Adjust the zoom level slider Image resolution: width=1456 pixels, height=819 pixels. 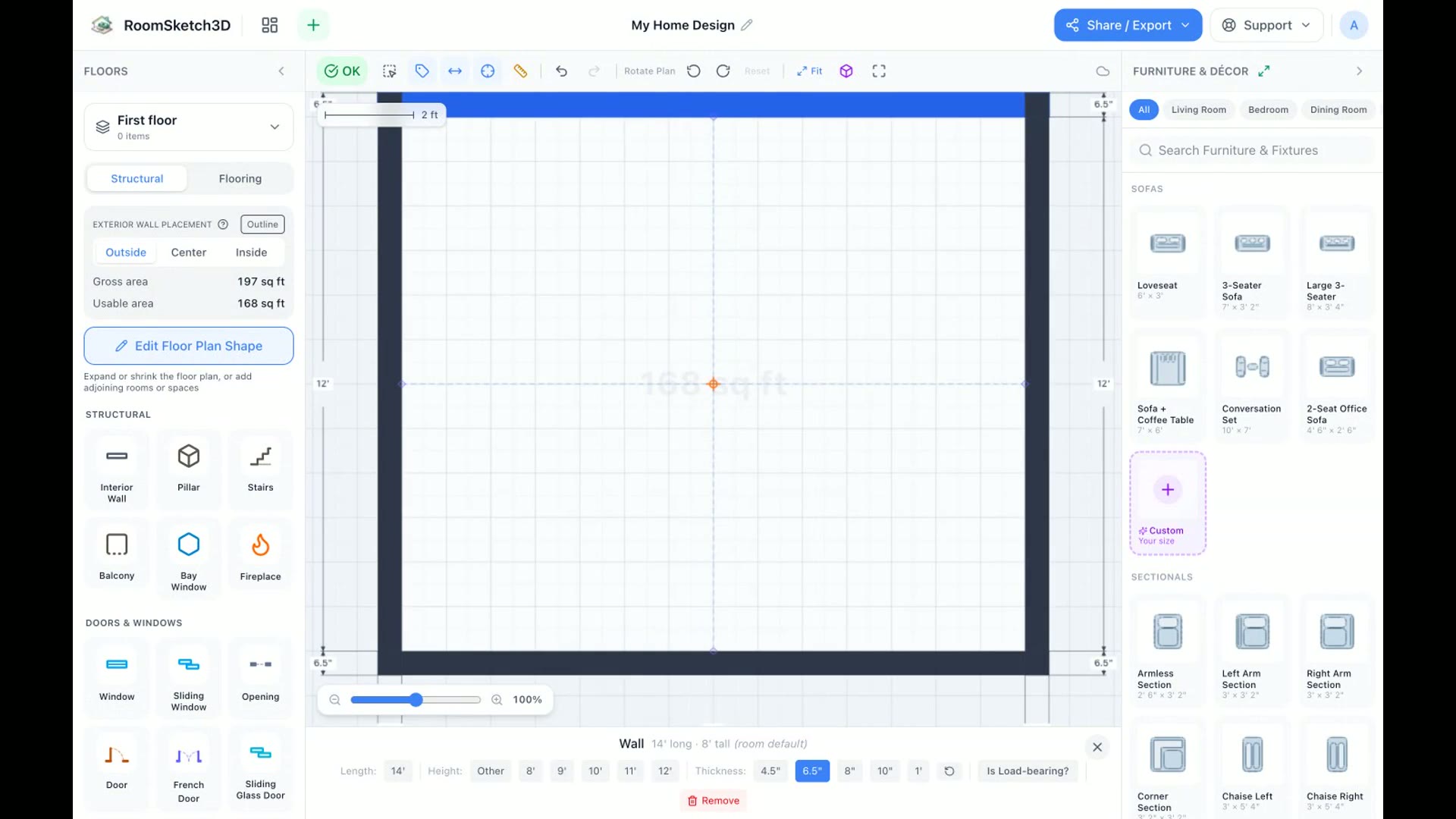(x=416, y=699)
